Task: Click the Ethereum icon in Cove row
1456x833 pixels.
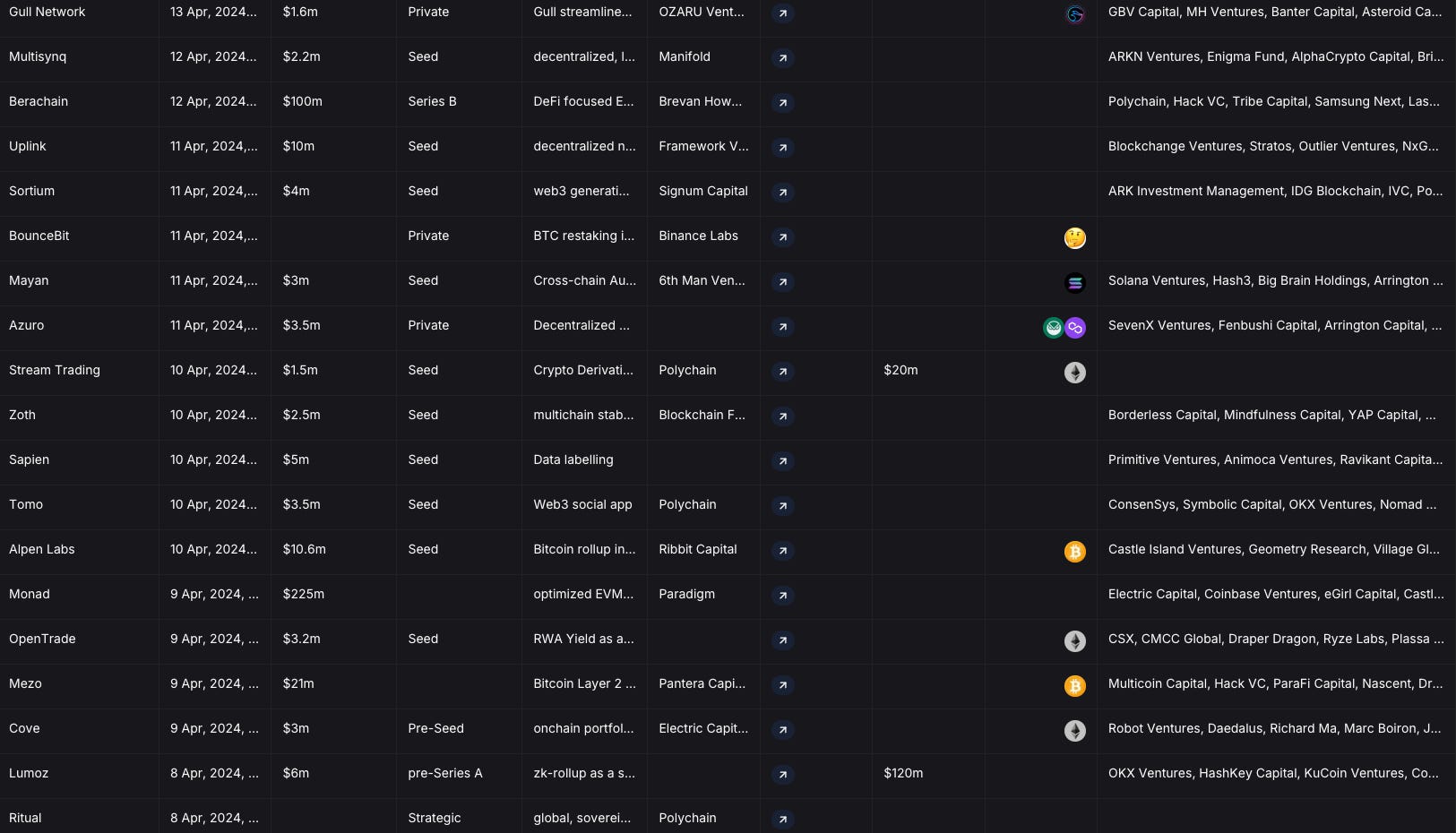Action: coord(1075,731)
